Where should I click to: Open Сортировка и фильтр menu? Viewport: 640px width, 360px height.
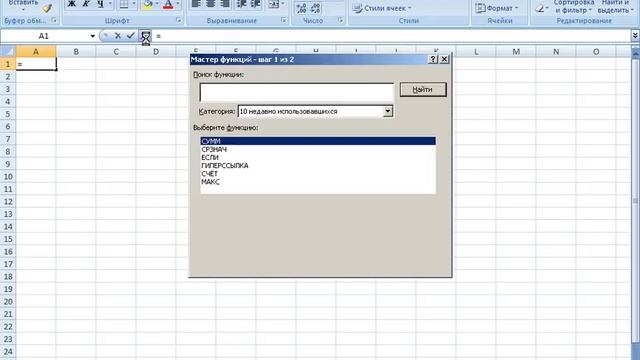(x=573, y=6)
